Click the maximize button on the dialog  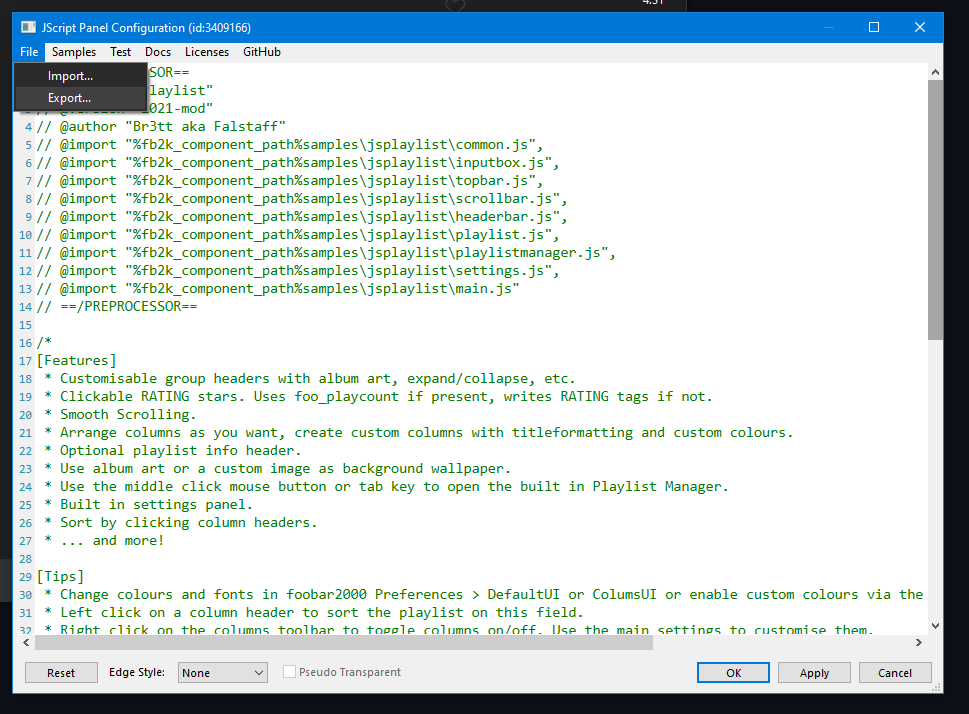(x=873, y=27)
